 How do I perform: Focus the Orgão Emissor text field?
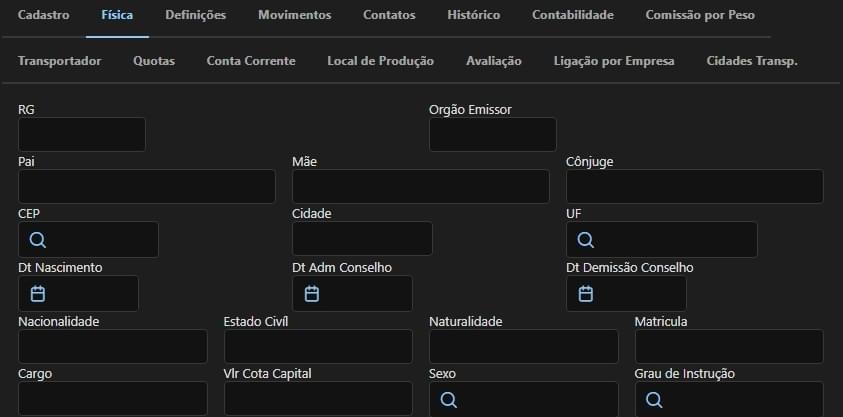[492, 134]
